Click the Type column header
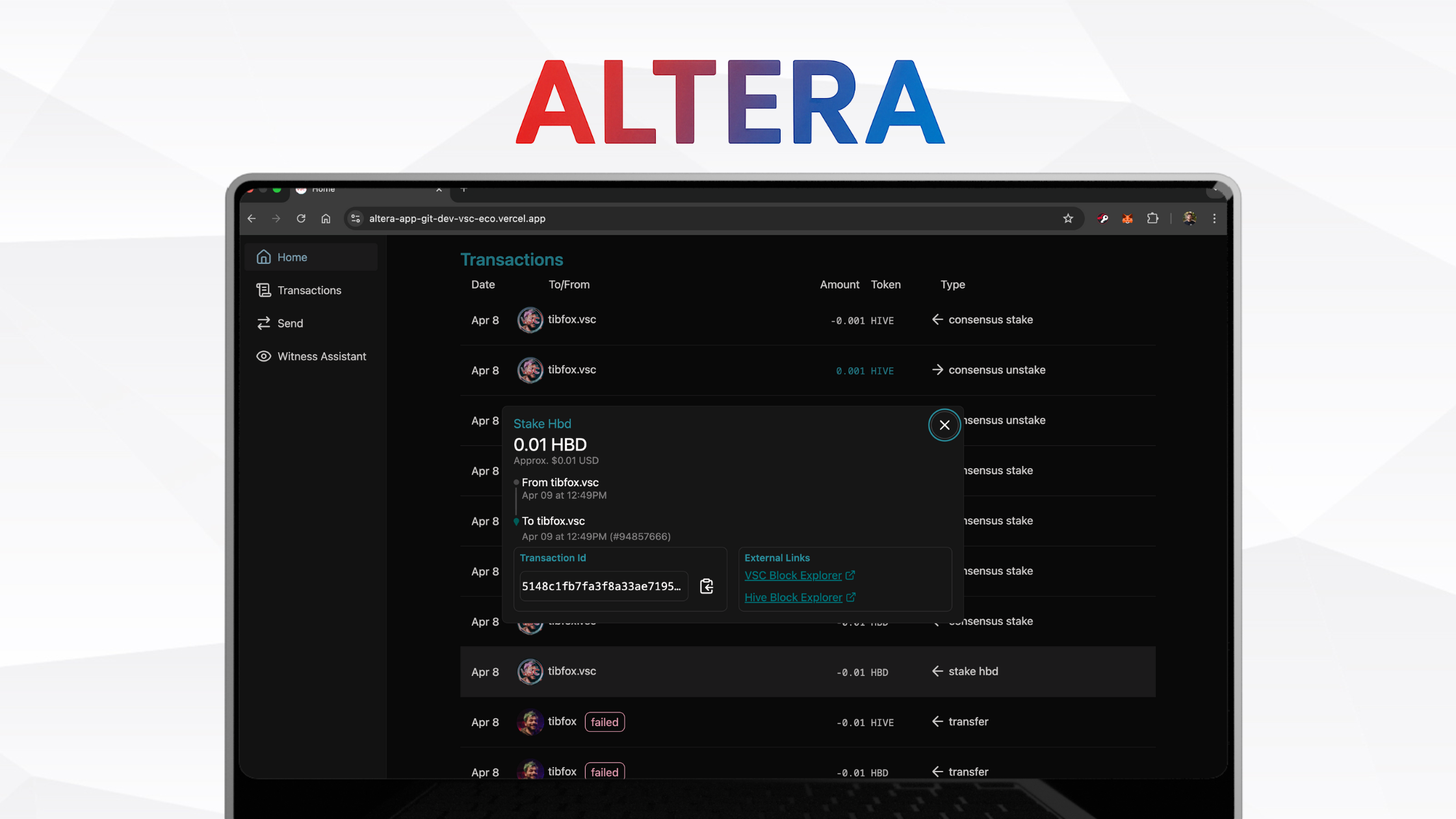The image size is (1456, 819). coord(952,285)
